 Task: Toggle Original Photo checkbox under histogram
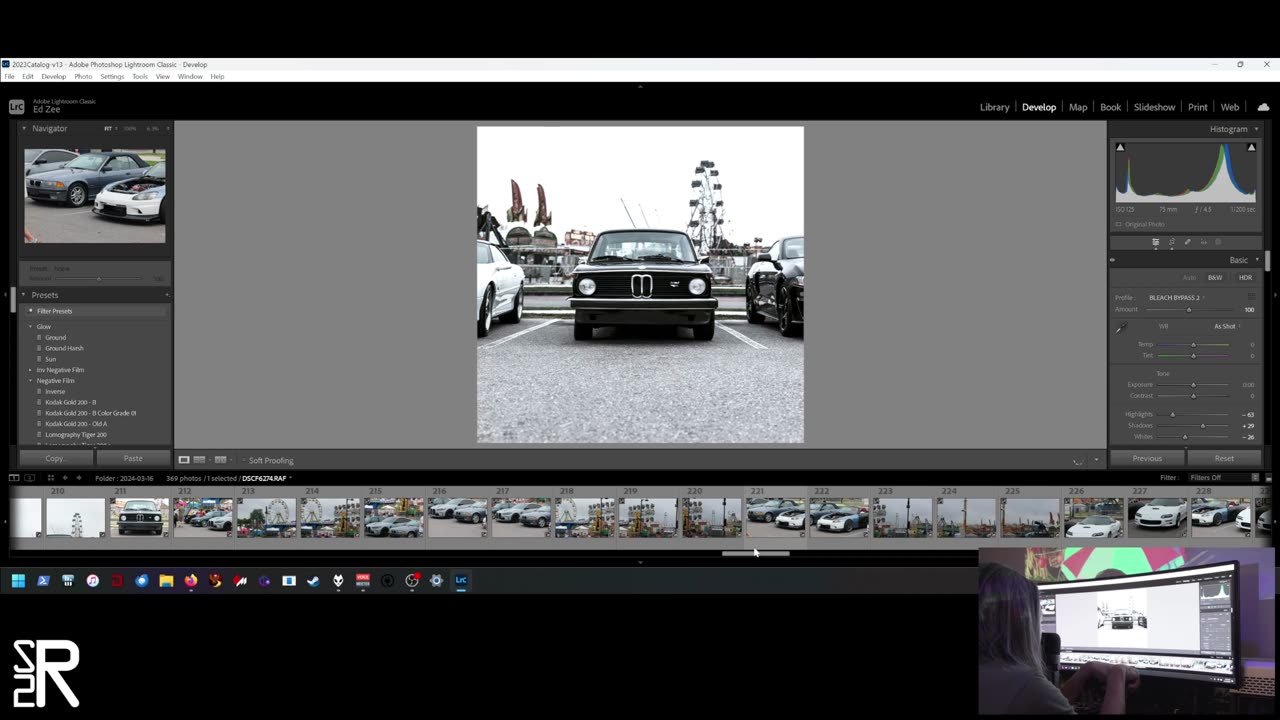pyautogui.click(x=1119, y=224)
